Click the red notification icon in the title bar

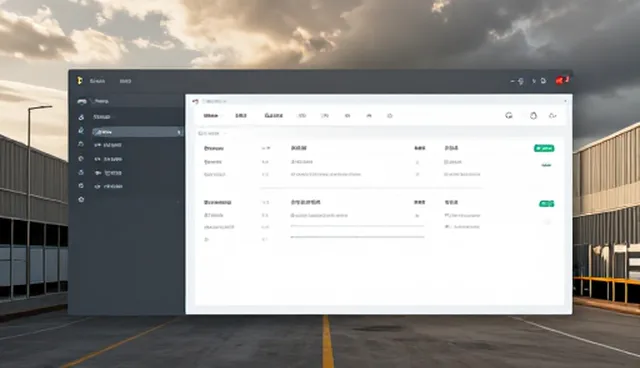562,80
